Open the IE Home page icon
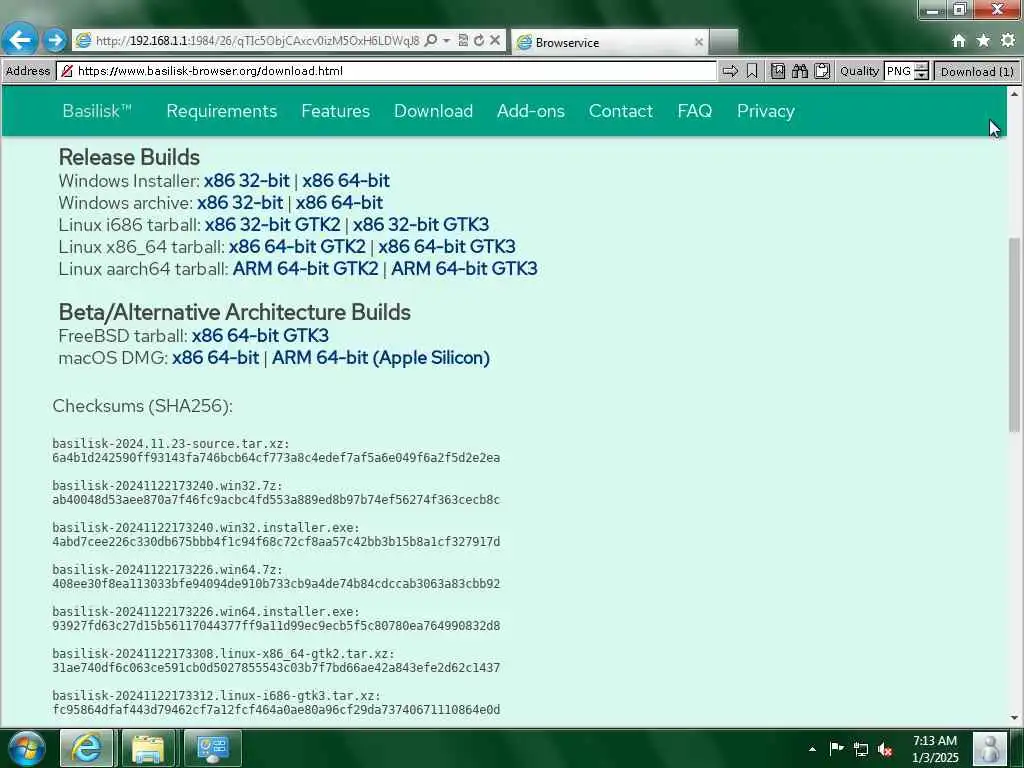 (x=959, y=40)
